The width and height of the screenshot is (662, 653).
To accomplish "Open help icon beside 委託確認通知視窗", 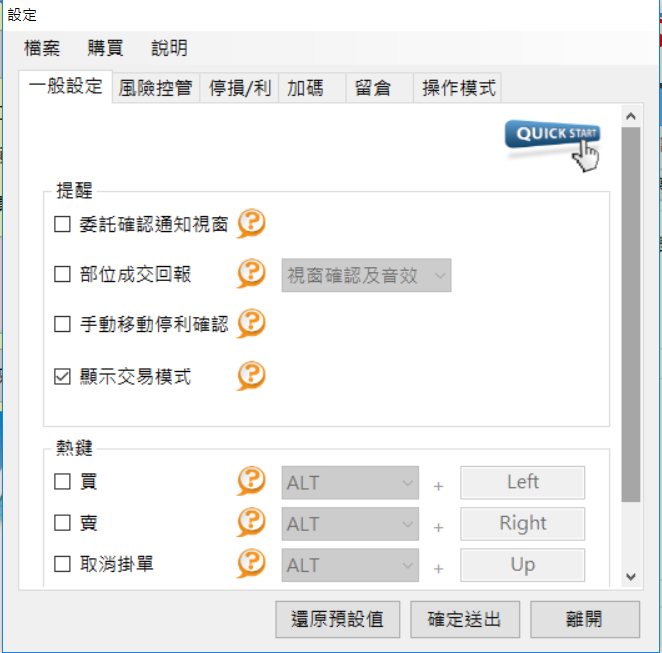I will pyautogui.click(x=251, y=224).
